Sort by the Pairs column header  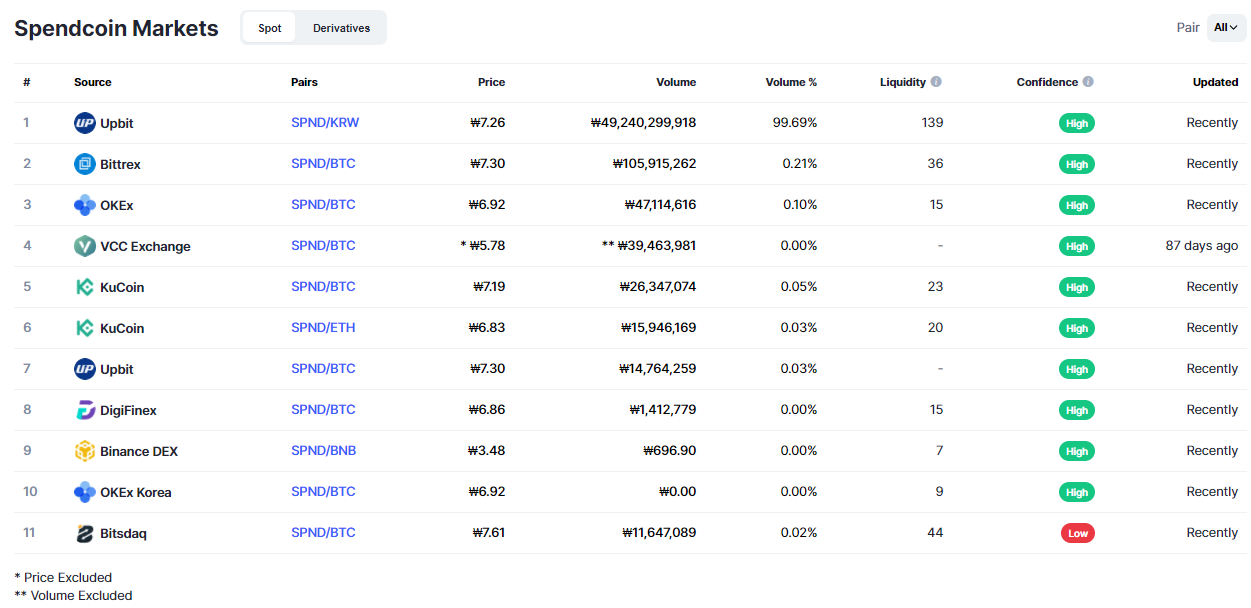(x=304, y=82)
